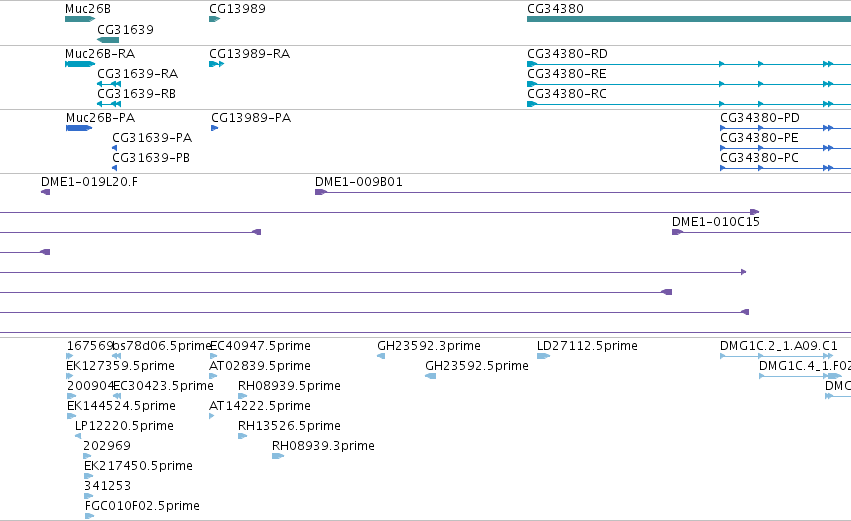Click protein label CG34380-PC
The width and height of the screenshot is (851, 521).
pyautogui.click(x=759, y=157)
